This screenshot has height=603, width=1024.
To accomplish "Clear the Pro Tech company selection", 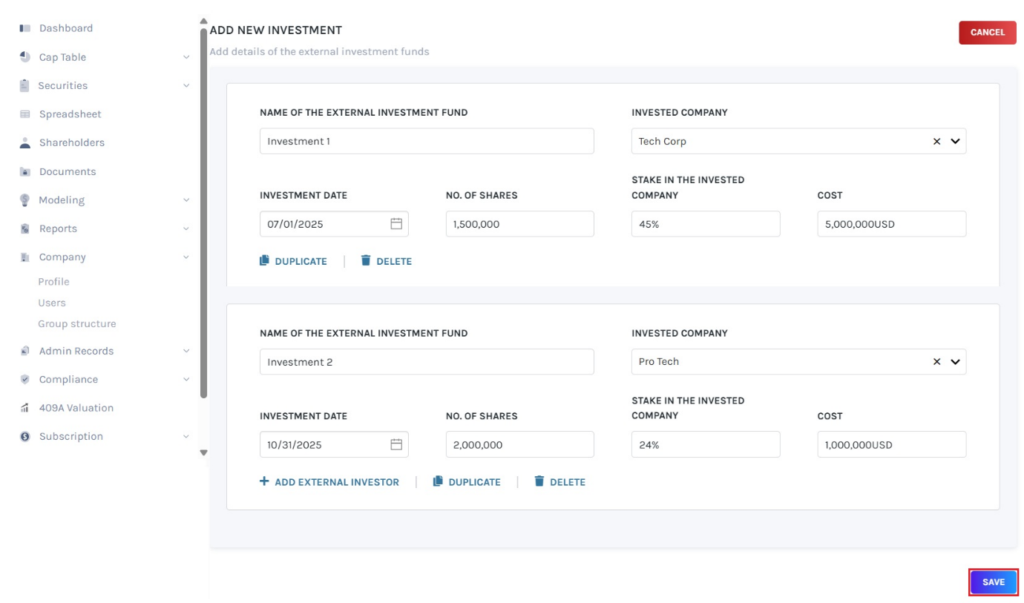I will (937, 361).
